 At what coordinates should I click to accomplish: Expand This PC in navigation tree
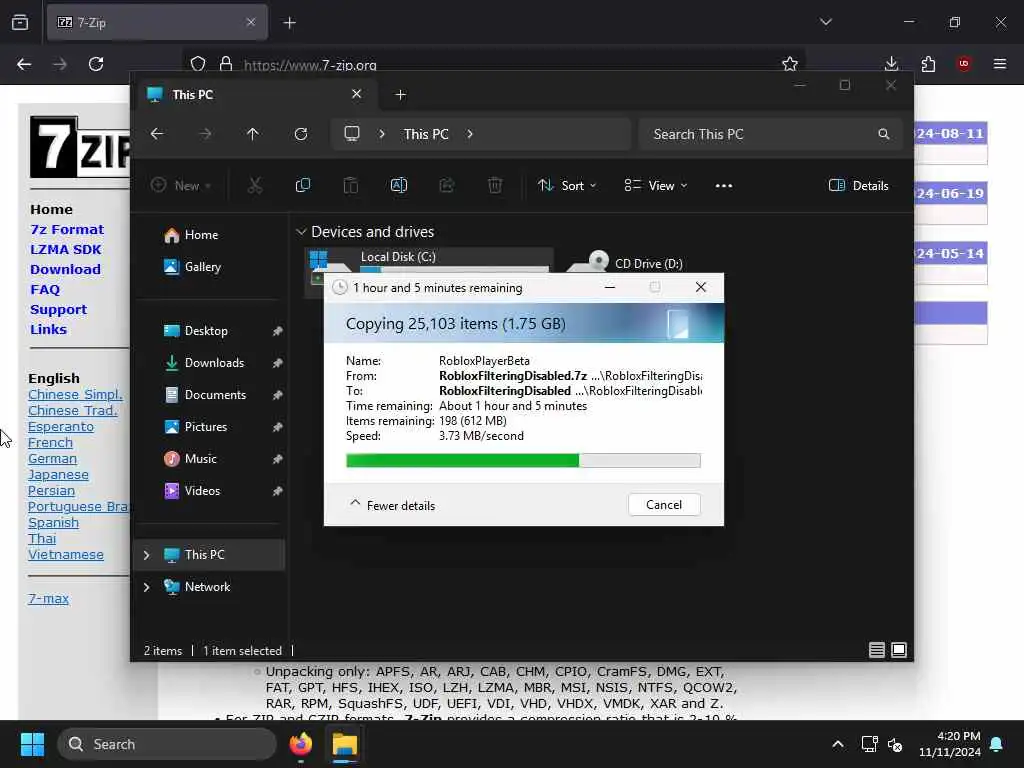(146, 554)
